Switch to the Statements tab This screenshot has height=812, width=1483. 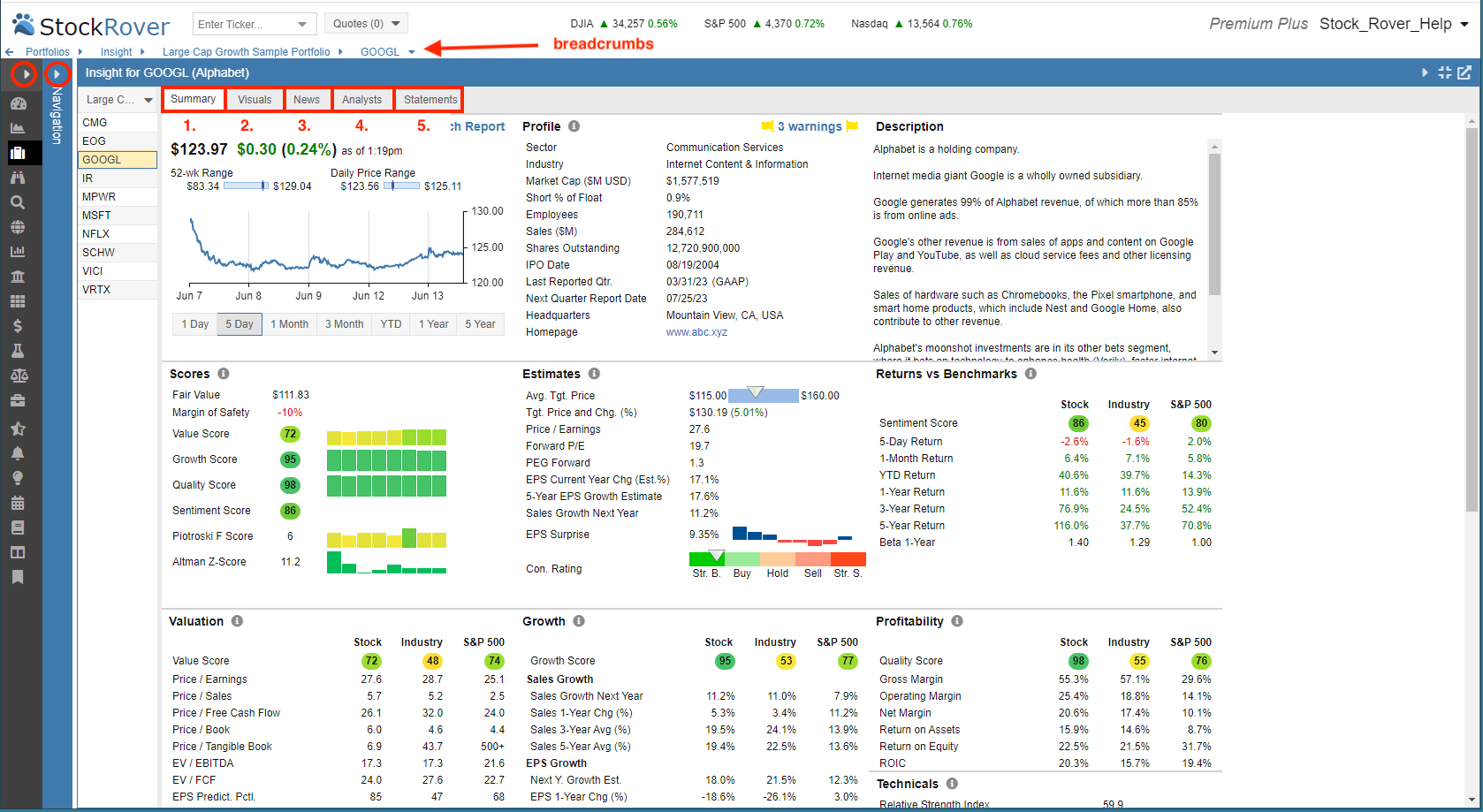pyautogui.click(x=430, y=100)
